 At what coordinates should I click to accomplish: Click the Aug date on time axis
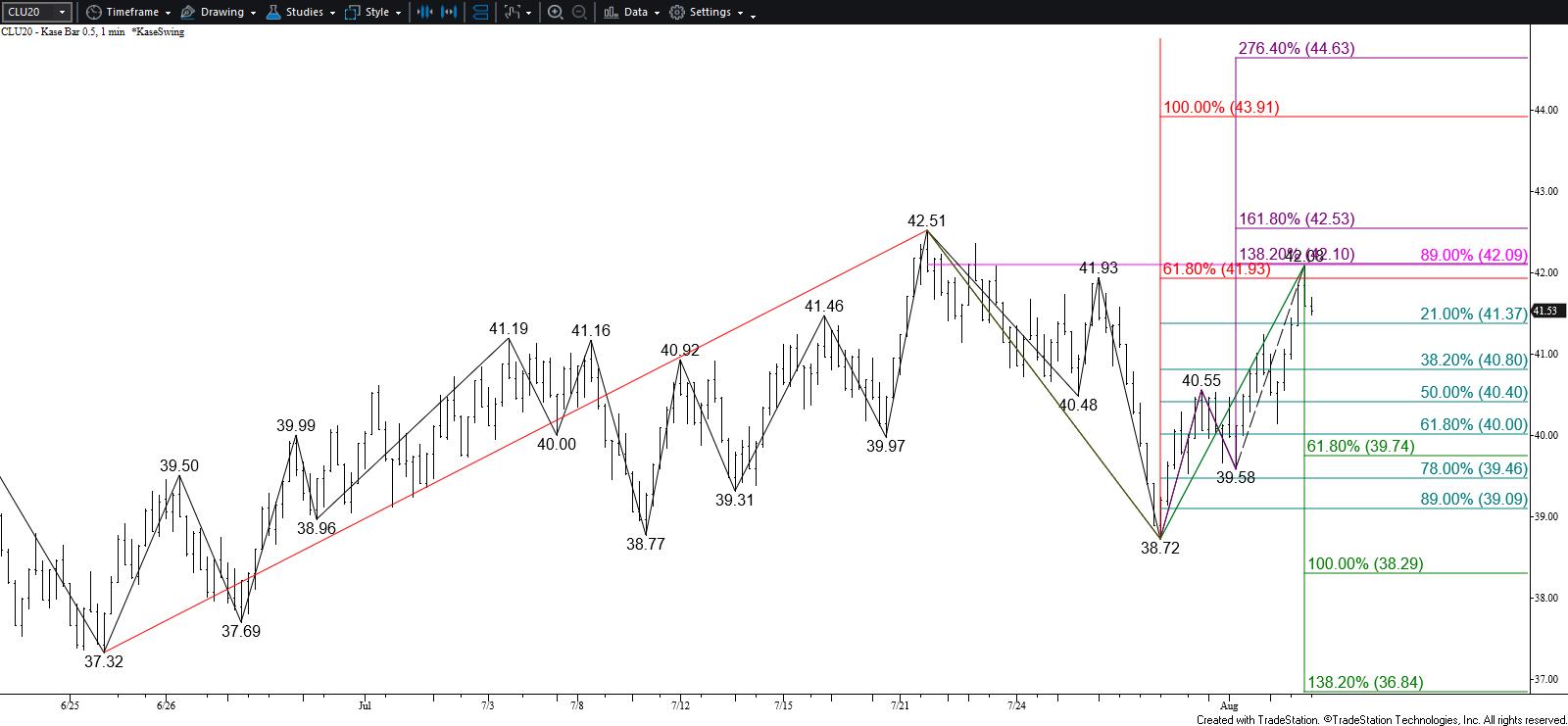1229,704
